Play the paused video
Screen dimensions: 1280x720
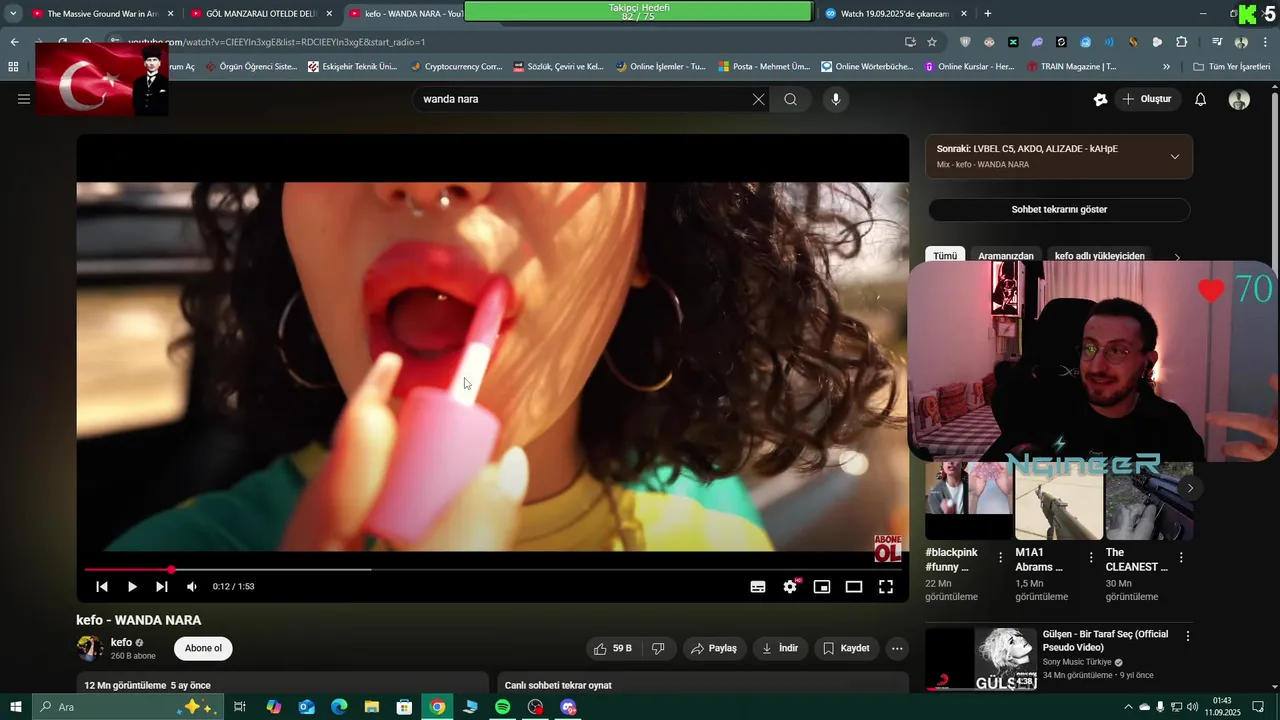[132, 587]
